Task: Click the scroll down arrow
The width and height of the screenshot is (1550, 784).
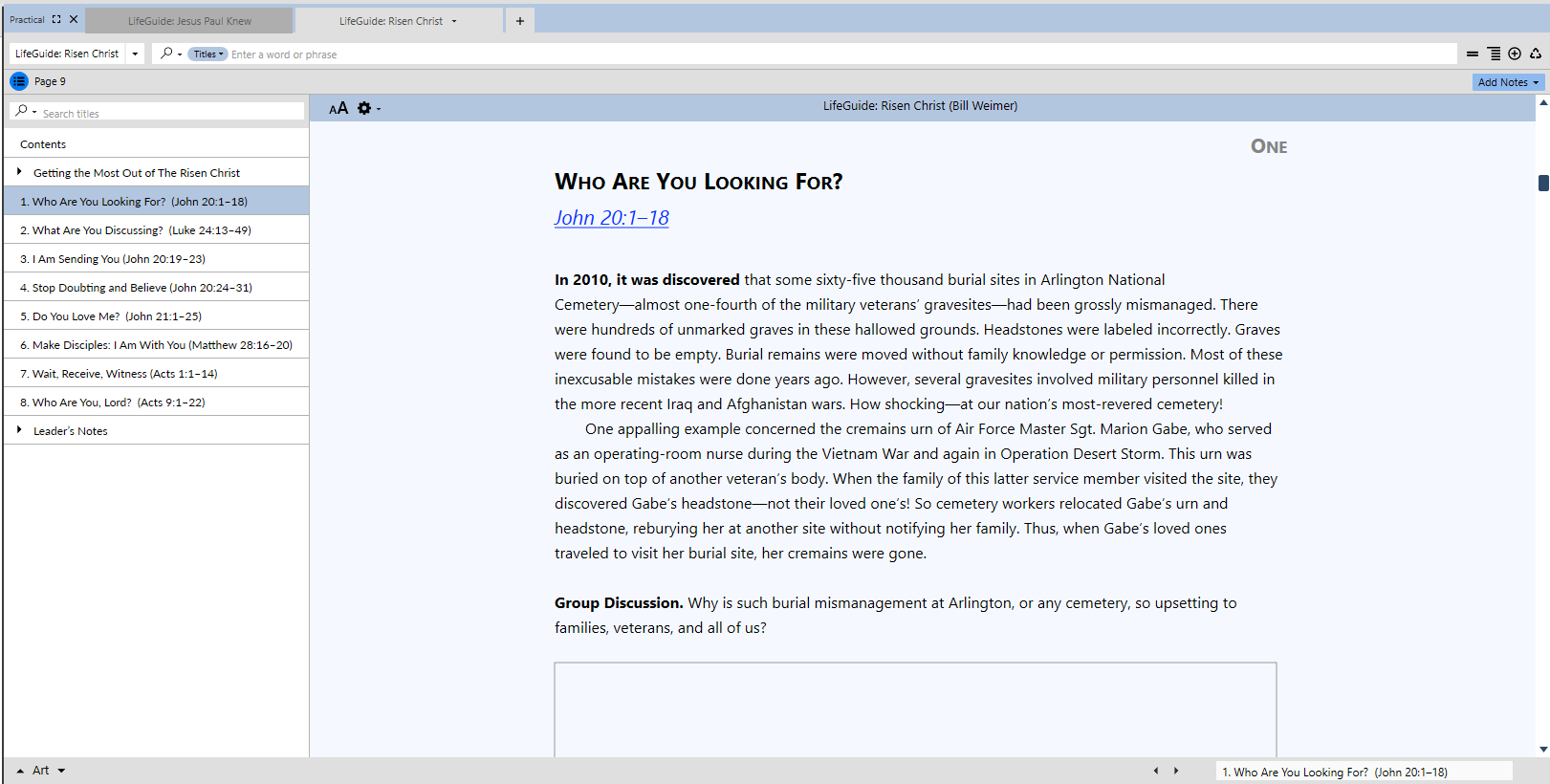Action: coord(1543,750)
